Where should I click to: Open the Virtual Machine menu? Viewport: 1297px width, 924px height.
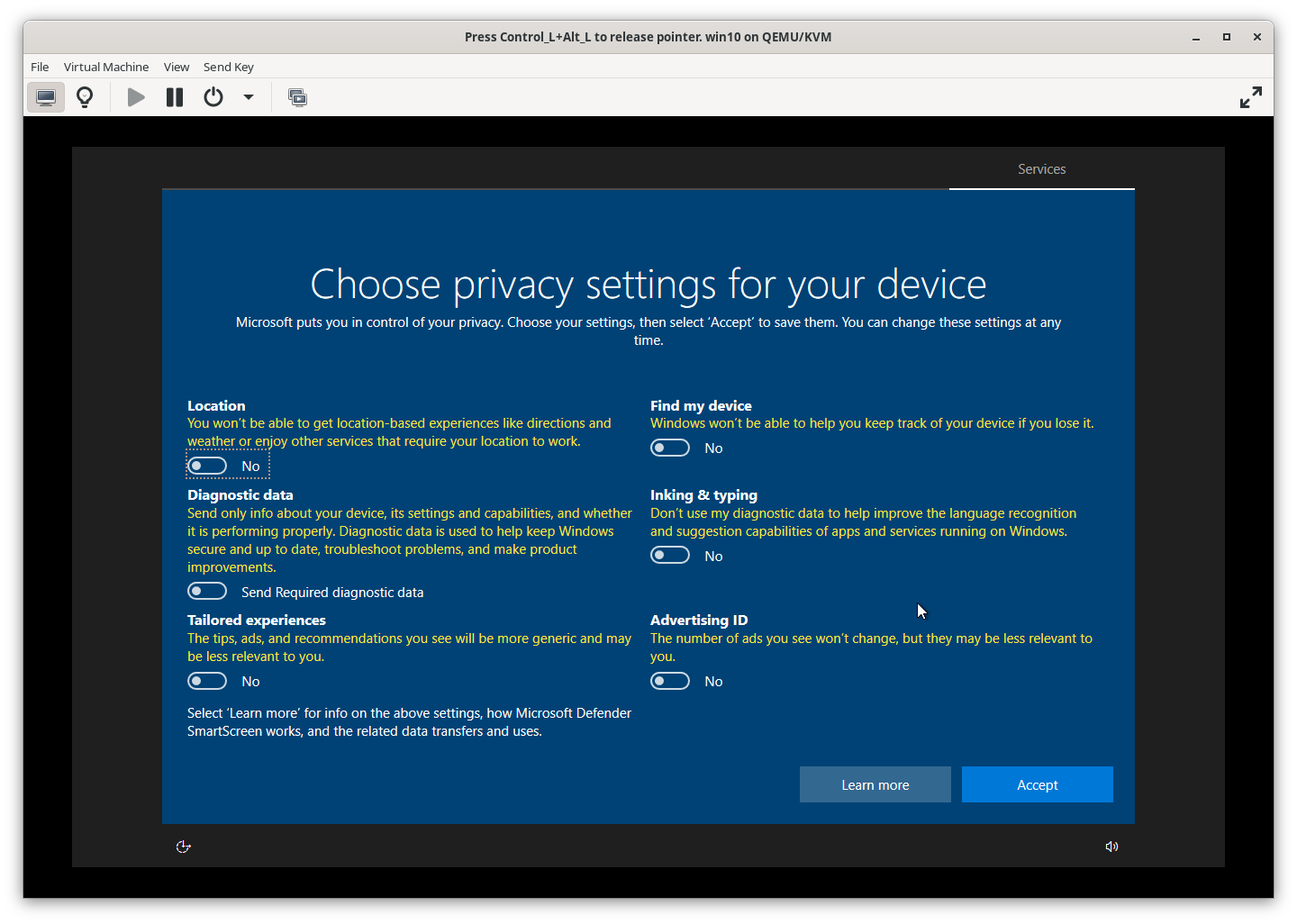pos(106,67)
